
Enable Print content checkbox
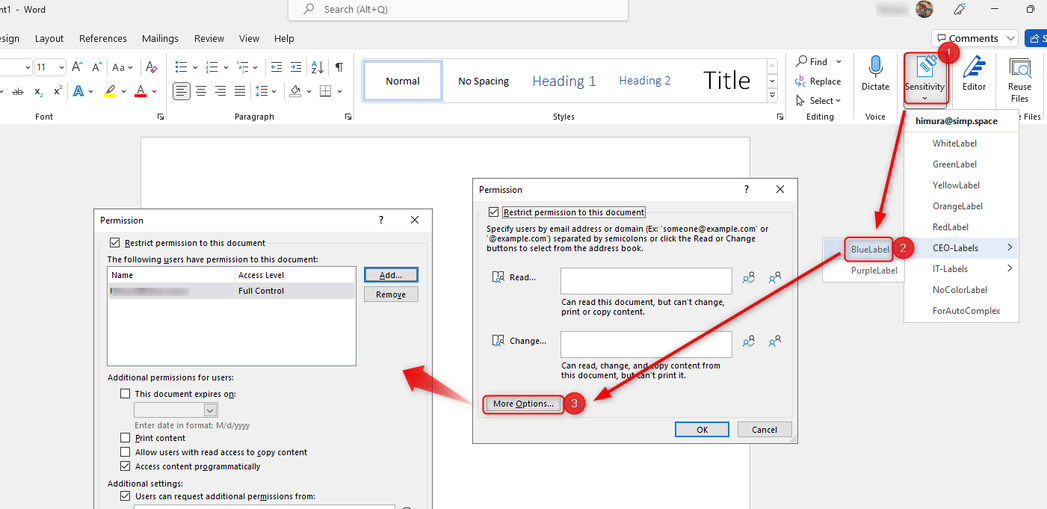point(125,438)
